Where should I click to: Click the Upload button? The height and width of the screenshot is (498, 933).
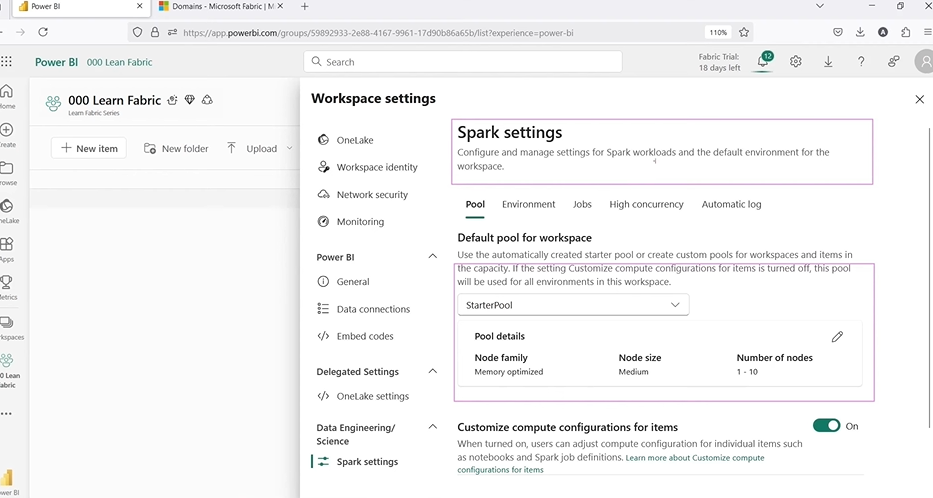[253, 148]
